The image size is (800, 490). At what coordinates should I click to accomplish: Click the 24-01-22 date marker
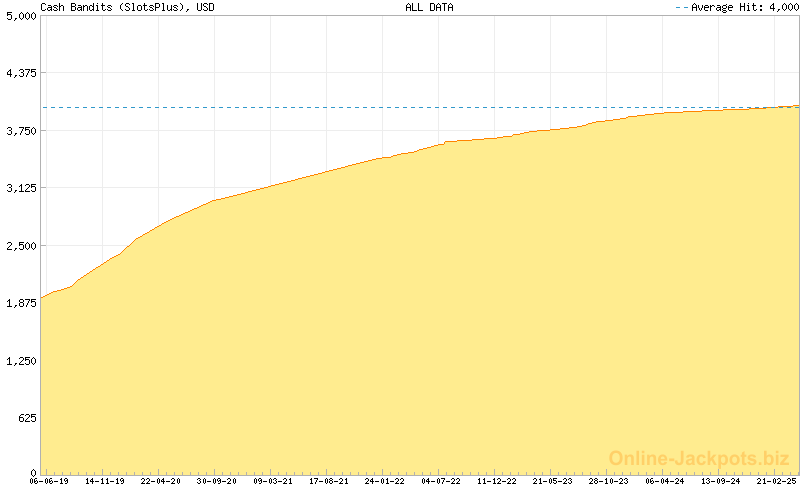pos(385,481)
